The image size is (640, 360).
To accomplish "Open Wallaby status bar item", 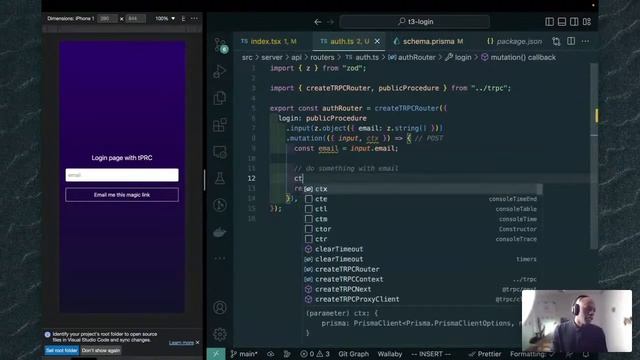I will [x=390, y=354].
